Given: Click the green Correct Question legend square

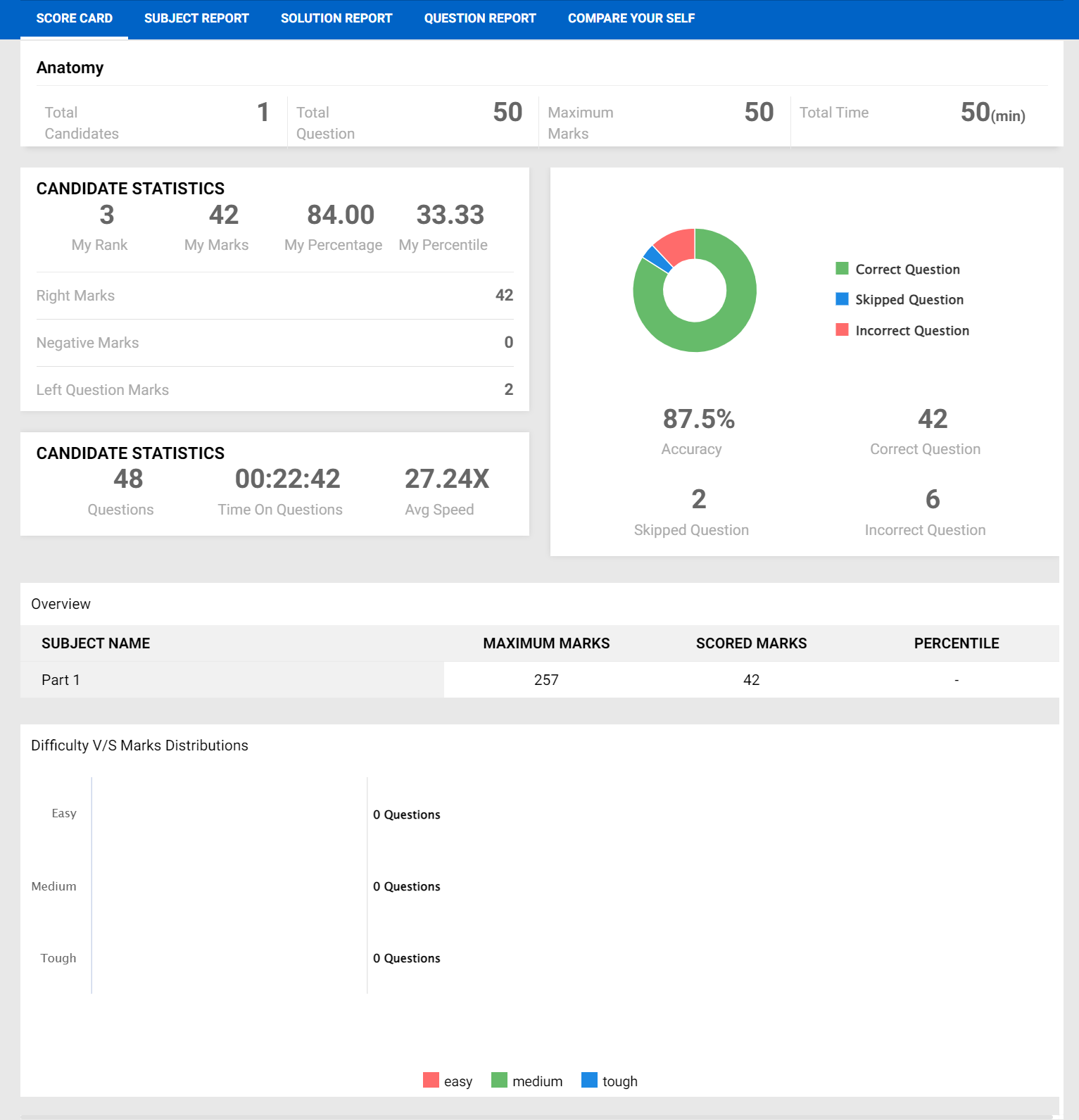Looking at the screenshot, I should [x=842, y=268].
